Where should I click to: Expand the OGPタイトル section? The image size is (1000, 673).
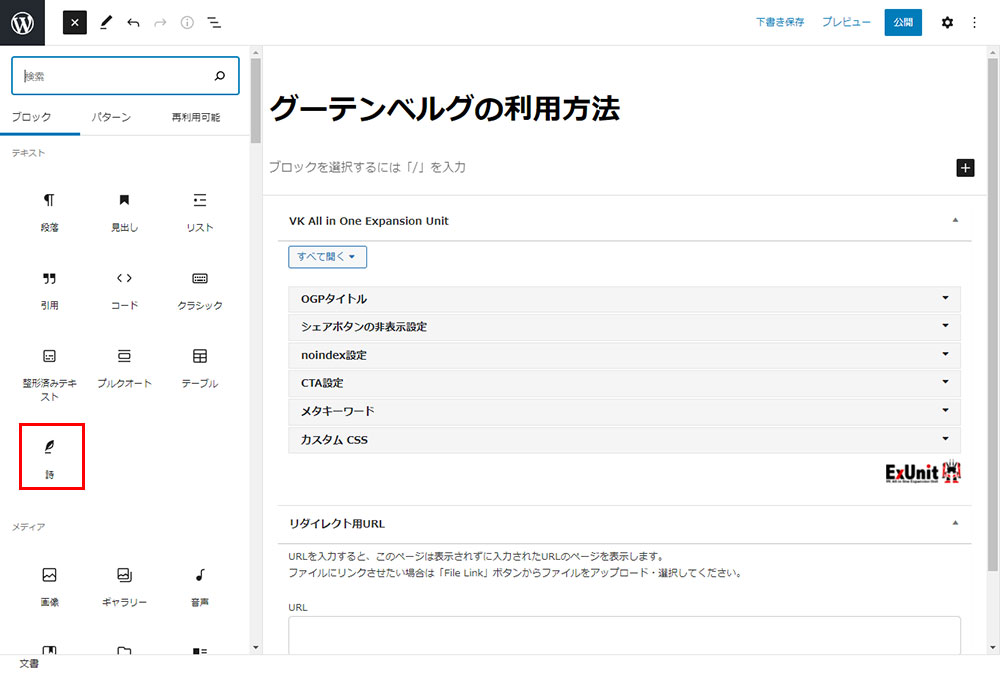(x=624, y=299)
